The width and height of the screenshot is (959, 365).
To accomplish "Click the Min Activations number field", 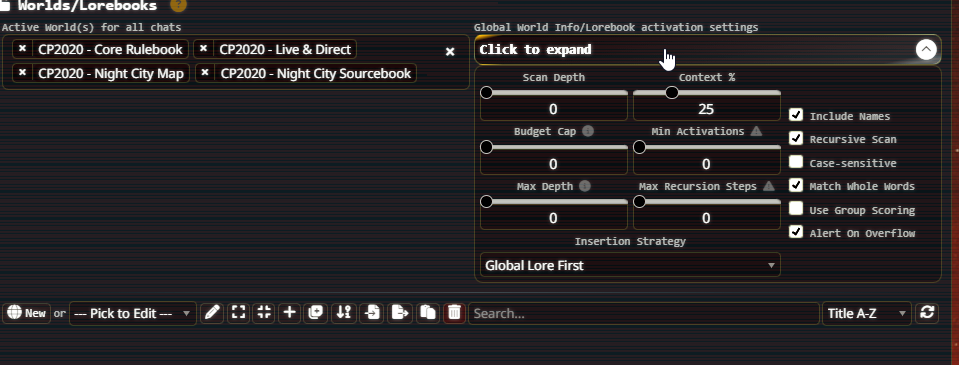I will [706, 164].
